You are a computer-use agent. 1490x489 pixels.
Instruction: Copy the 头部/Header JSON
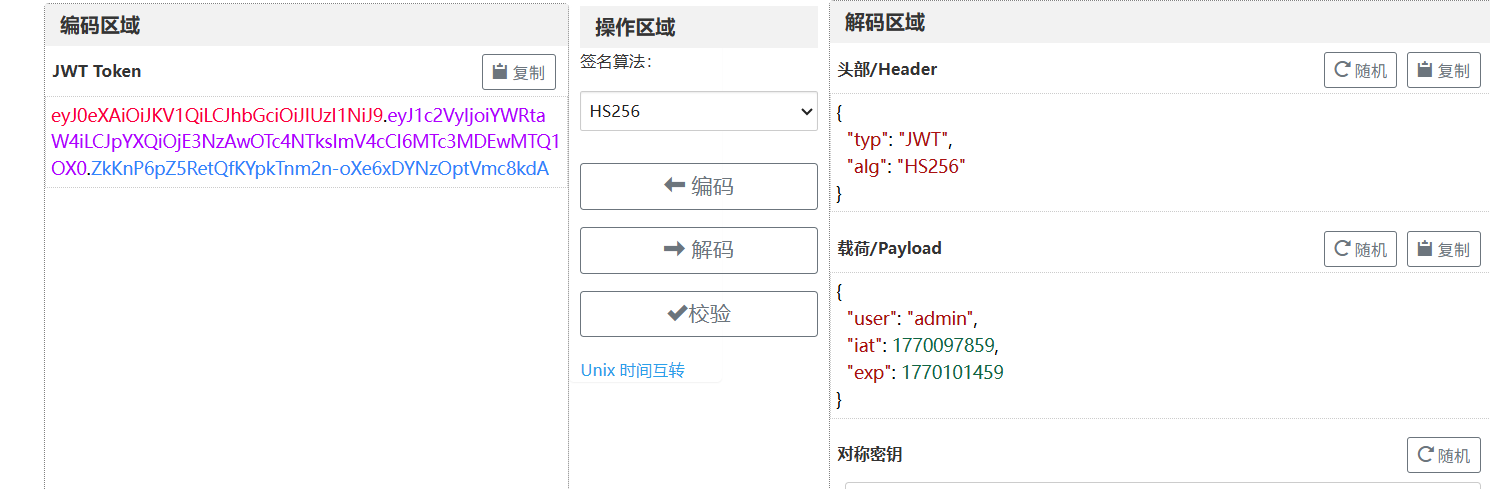point(1443,71)
